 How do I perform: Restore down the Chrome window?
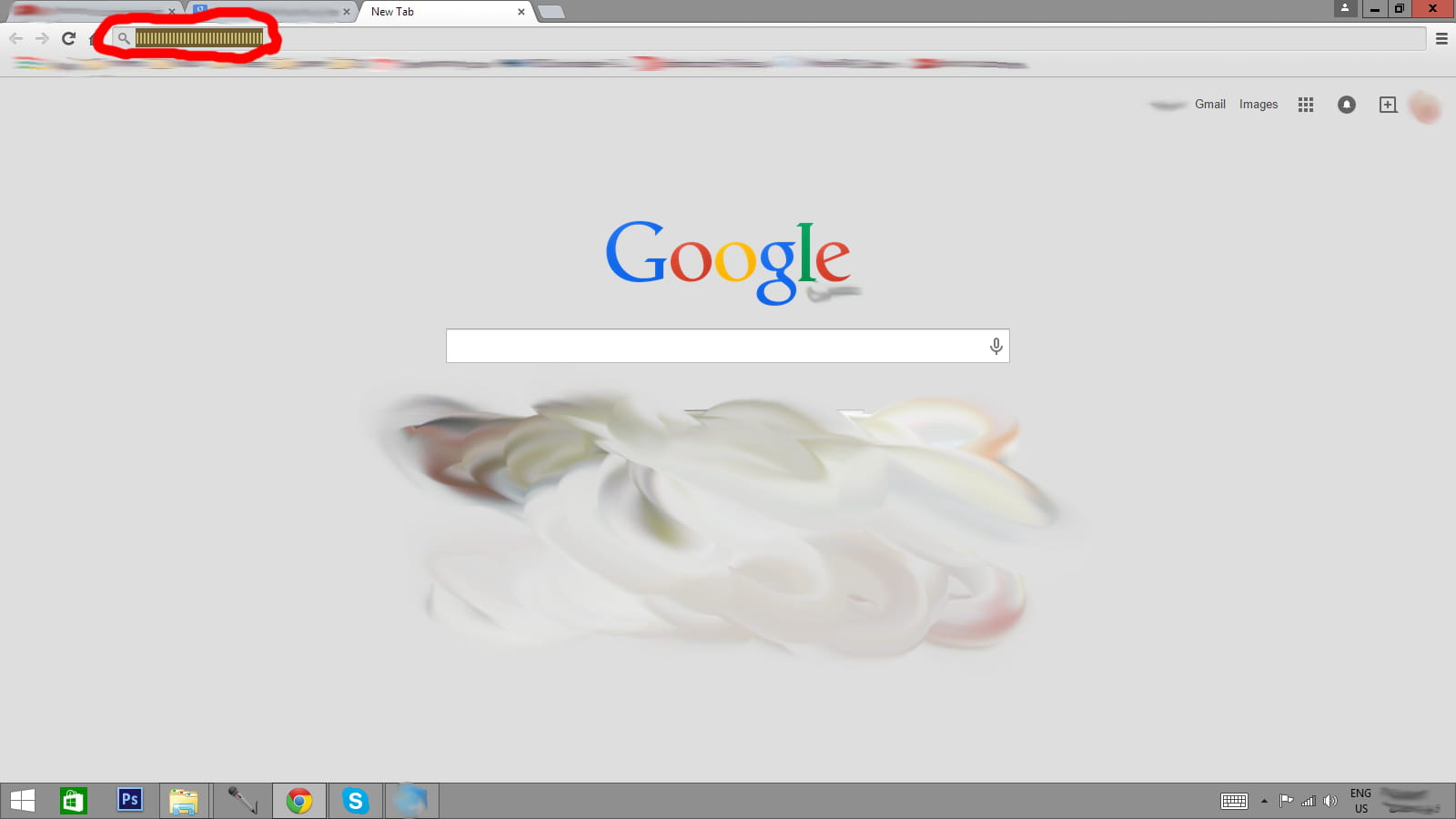pos(1400,9)
